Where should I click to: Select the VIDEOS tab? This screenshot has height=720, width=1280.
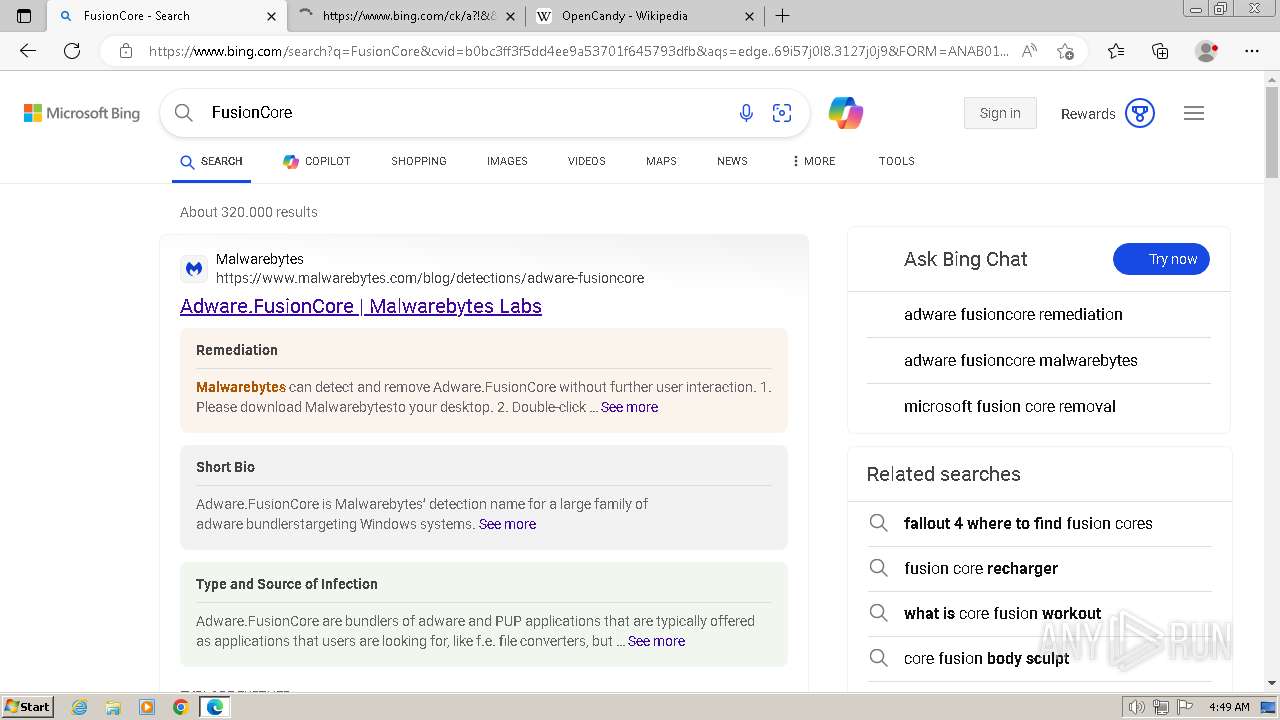[x=587, y=161]
